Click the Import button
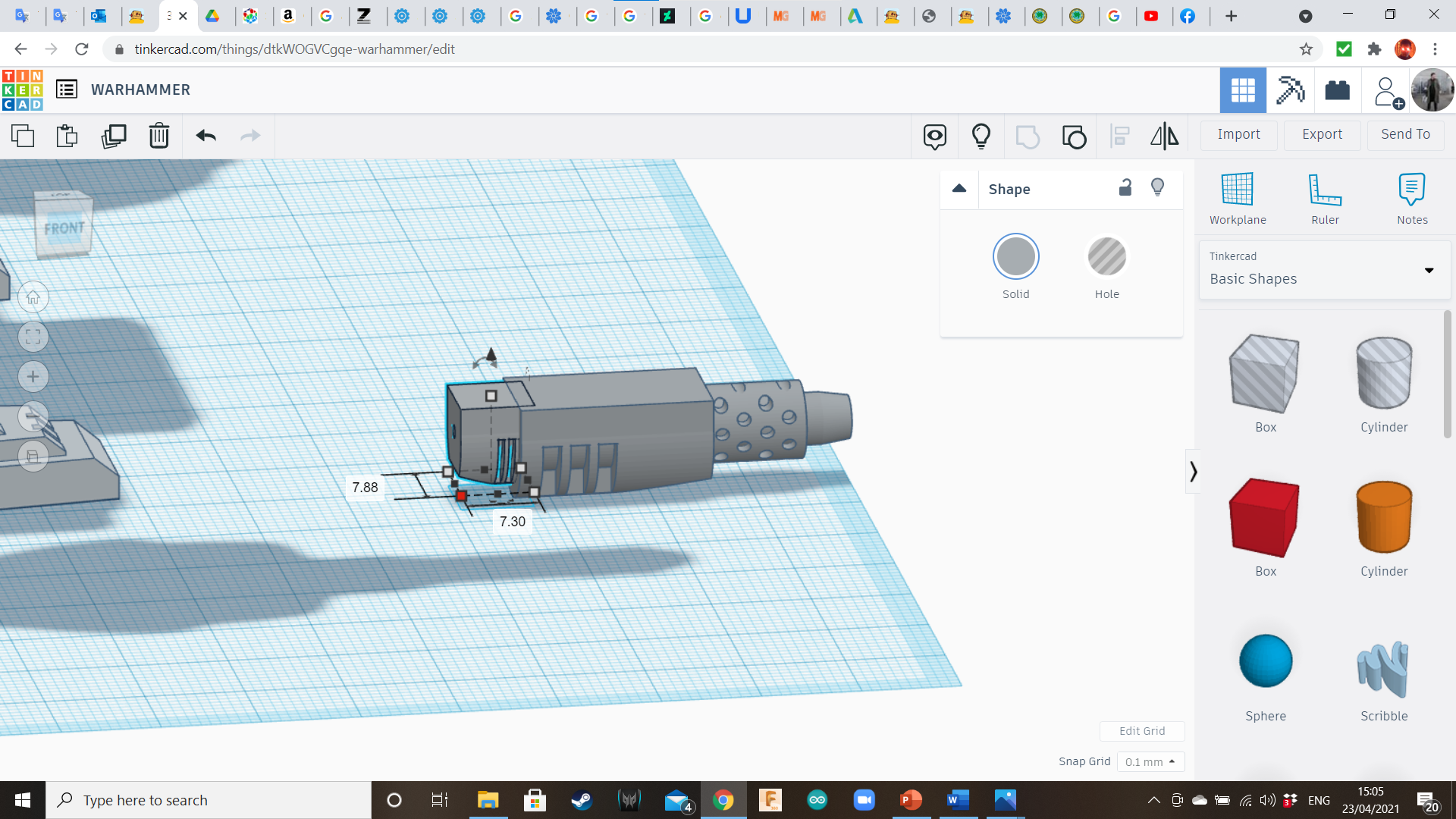The width and height of the screenshot is (1456, 819). click(x=1238, y=134)
